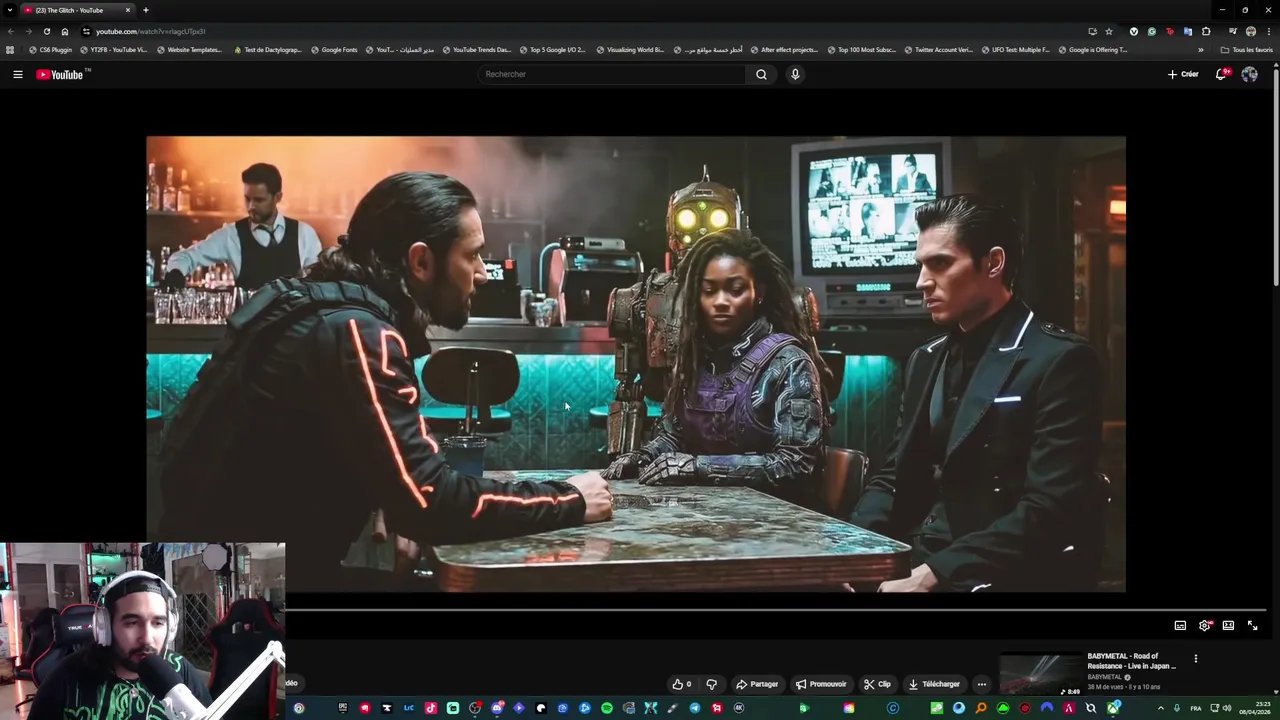
Task: Click the Clip button
Action: pos(877,684)
